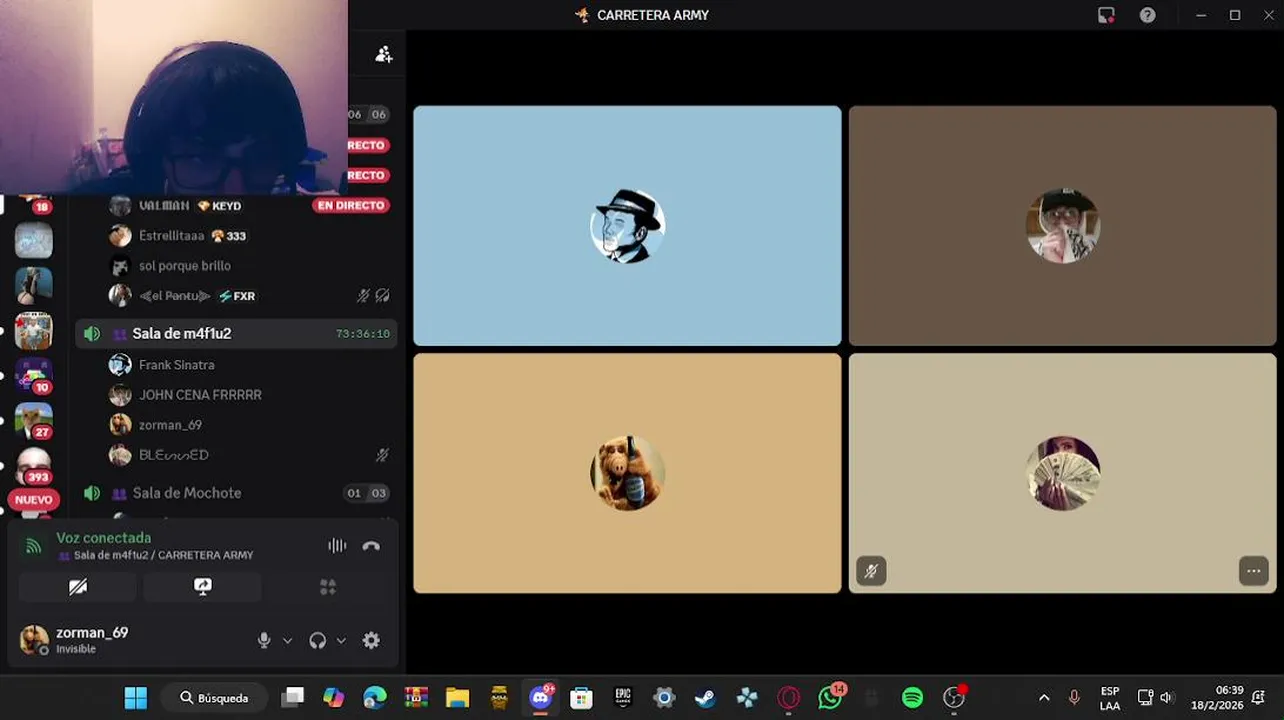Open voice connection info via signal icon

click(x=34, y=546)
